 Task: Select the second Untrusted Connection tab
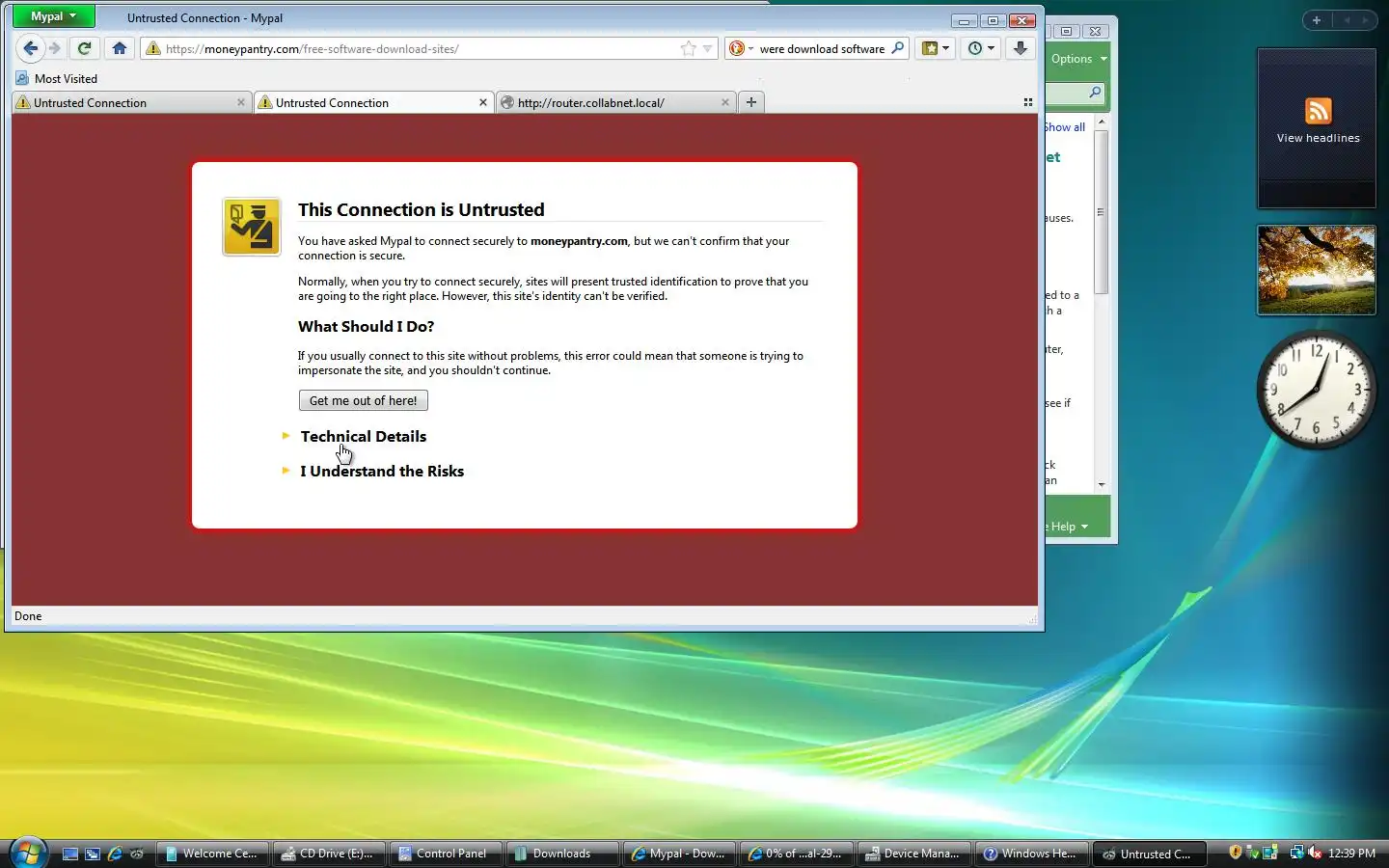click(x=374, y=102)
